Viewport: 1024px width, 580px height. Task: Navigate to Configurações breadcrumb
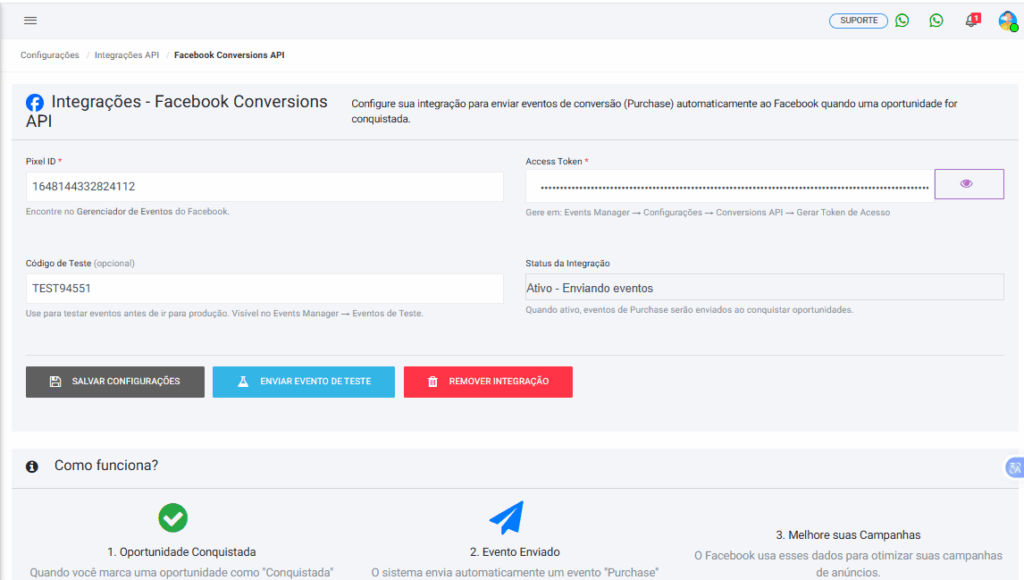[48, 55]
